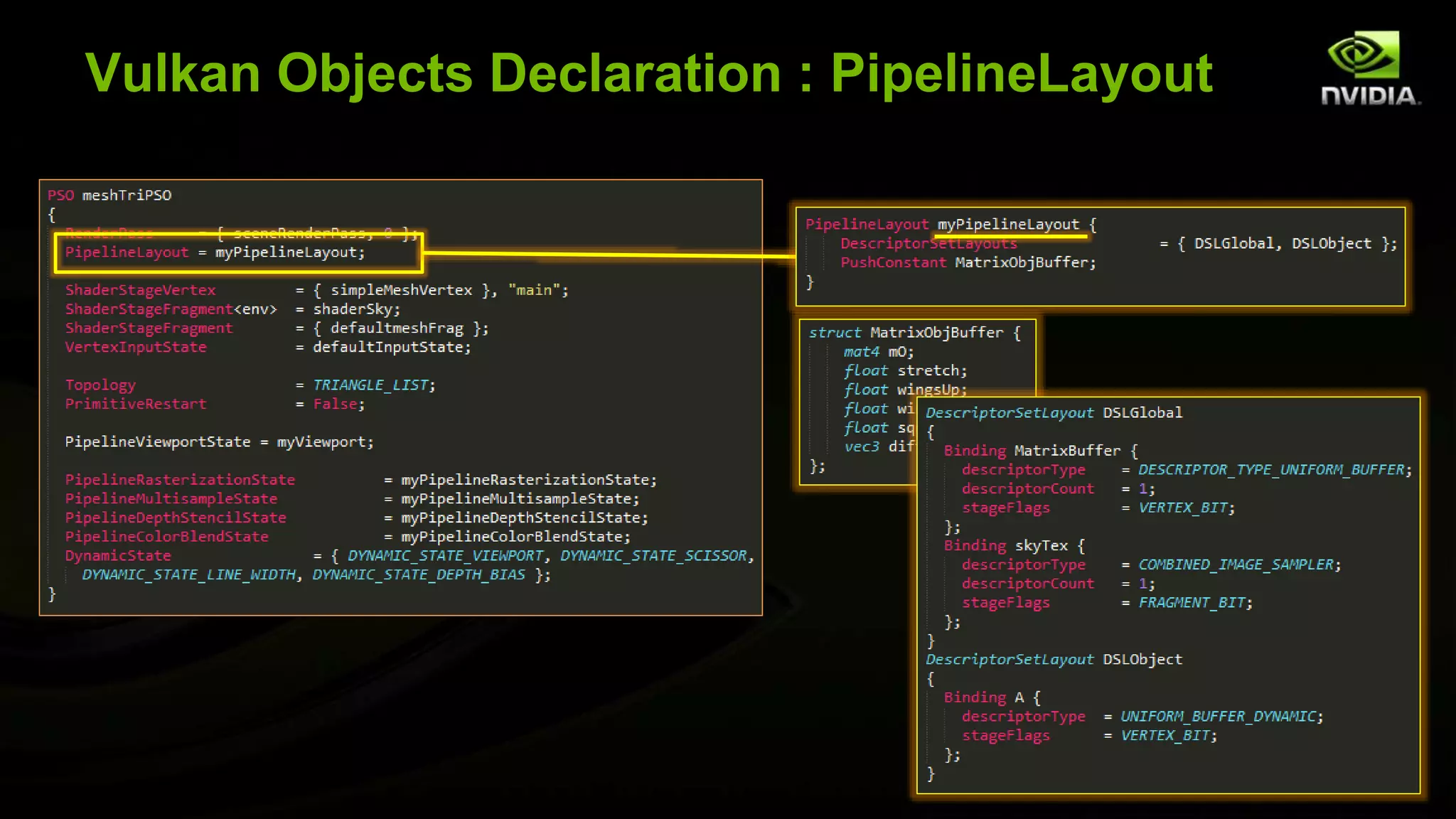Click the 'PipelineRasterizationState' line
The width and height of the screenshot is (1456, 819).
pos(361,480)
